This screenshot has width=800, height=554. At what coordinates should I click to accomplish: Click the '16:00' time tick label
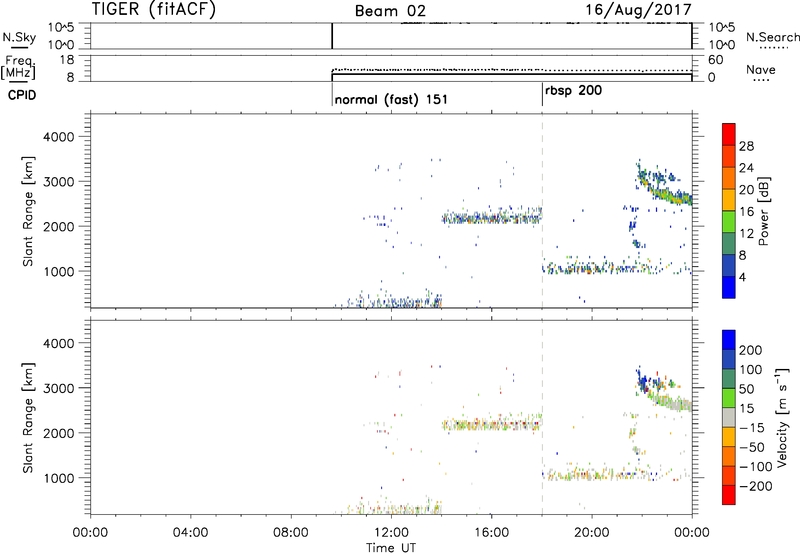click(491, 533)
